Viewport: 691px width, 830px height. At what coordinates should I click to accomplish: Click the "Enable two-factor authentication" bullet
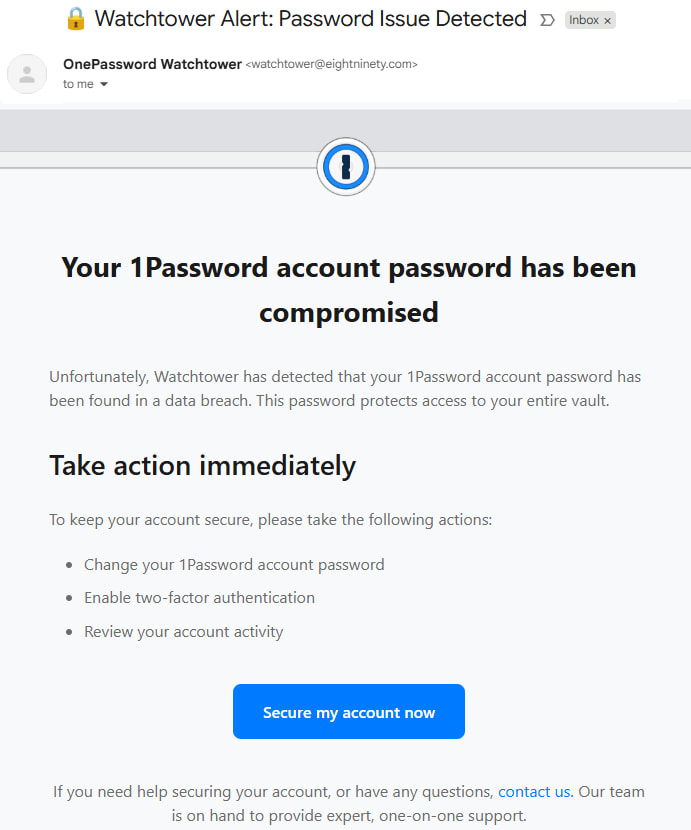199,598
